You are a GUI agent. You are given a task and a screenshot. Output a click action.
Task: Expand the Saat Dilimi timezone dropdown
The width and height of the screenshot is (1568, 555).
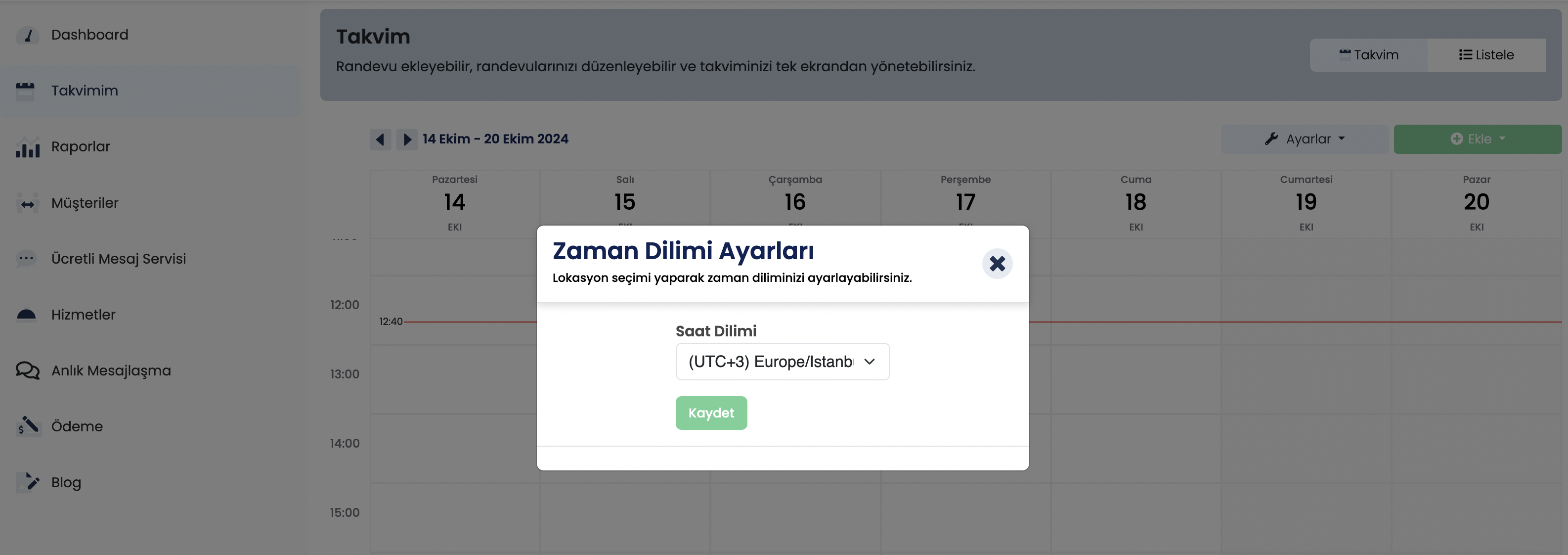click(782, 361)
